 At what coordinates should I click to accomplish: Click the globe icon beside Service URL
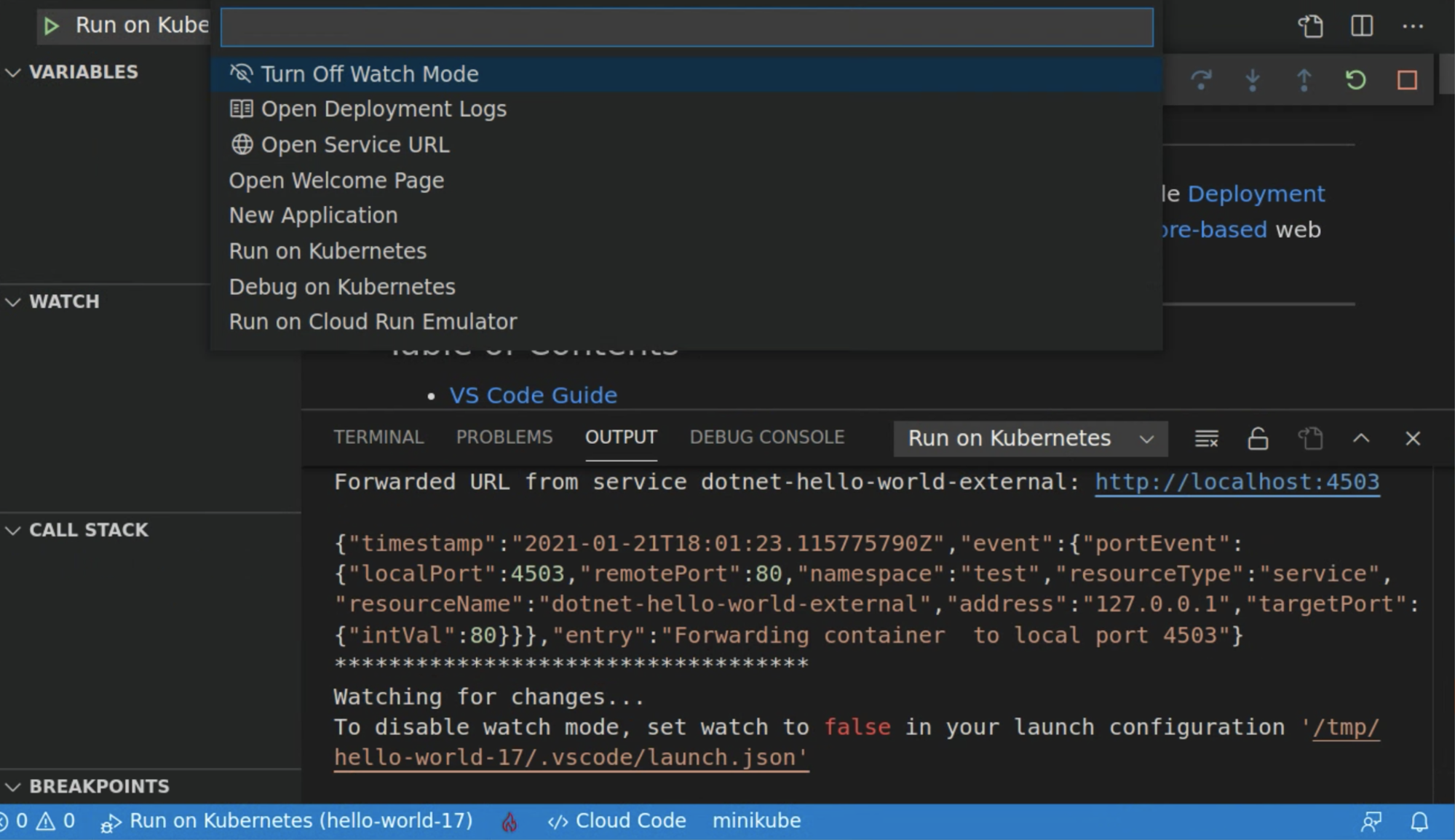click(x=242, y=145)
